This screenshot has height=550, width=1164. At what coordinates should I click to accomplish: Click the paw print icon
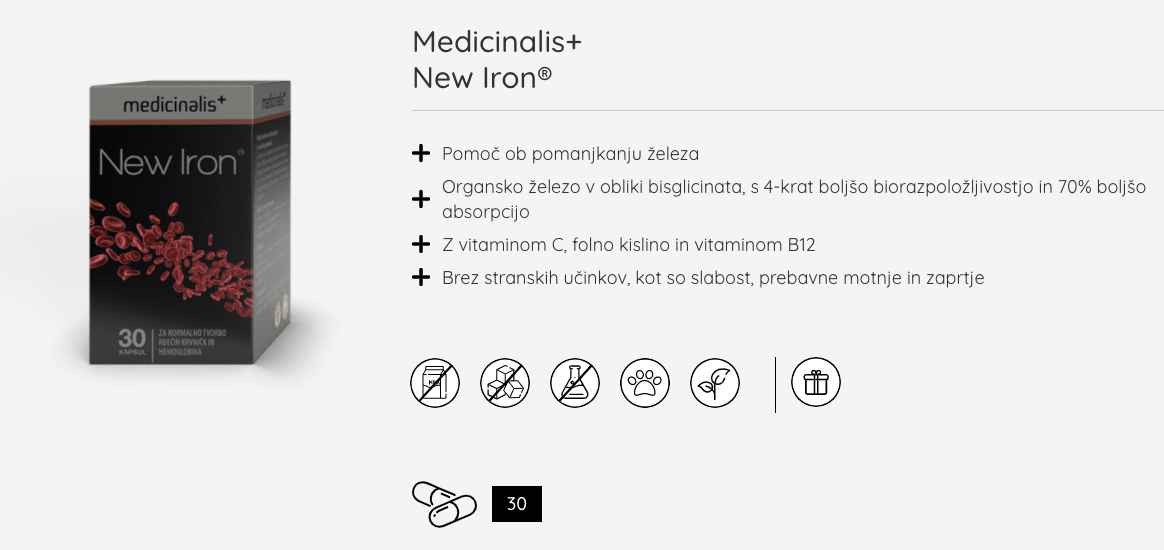[645, 383]
